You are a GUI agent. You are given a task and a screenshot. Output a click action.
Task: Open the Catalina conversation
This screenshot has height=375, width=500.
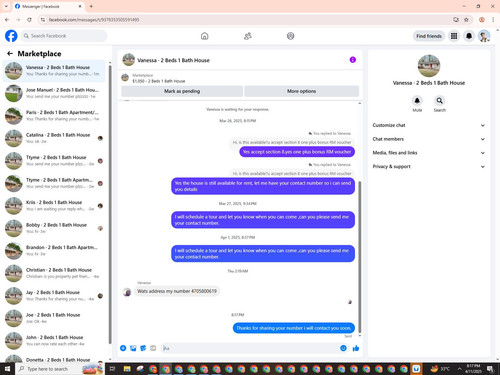point(54,138)
